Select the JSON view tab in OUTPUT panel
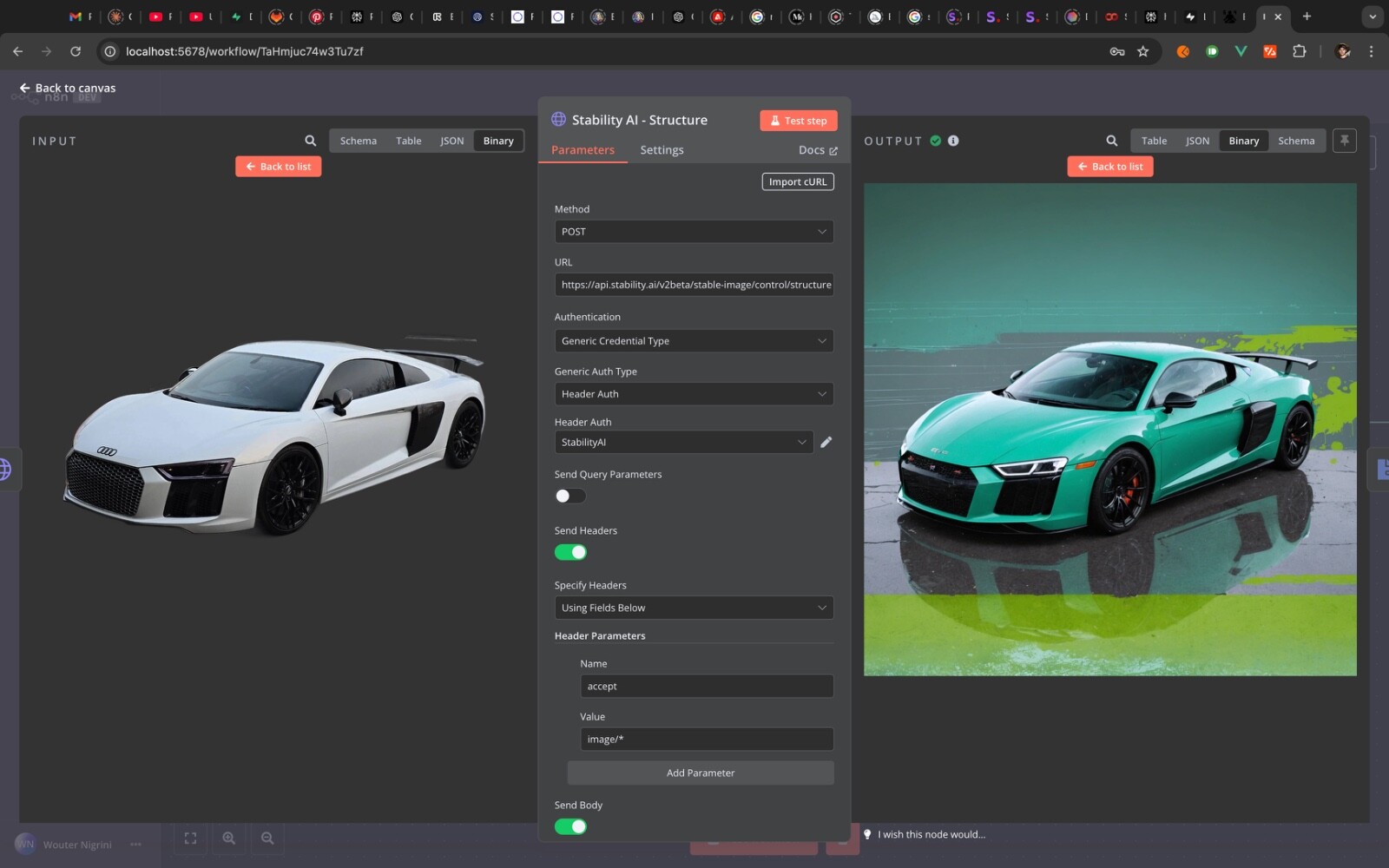Screen dimensions: 1389x868 1197,141
